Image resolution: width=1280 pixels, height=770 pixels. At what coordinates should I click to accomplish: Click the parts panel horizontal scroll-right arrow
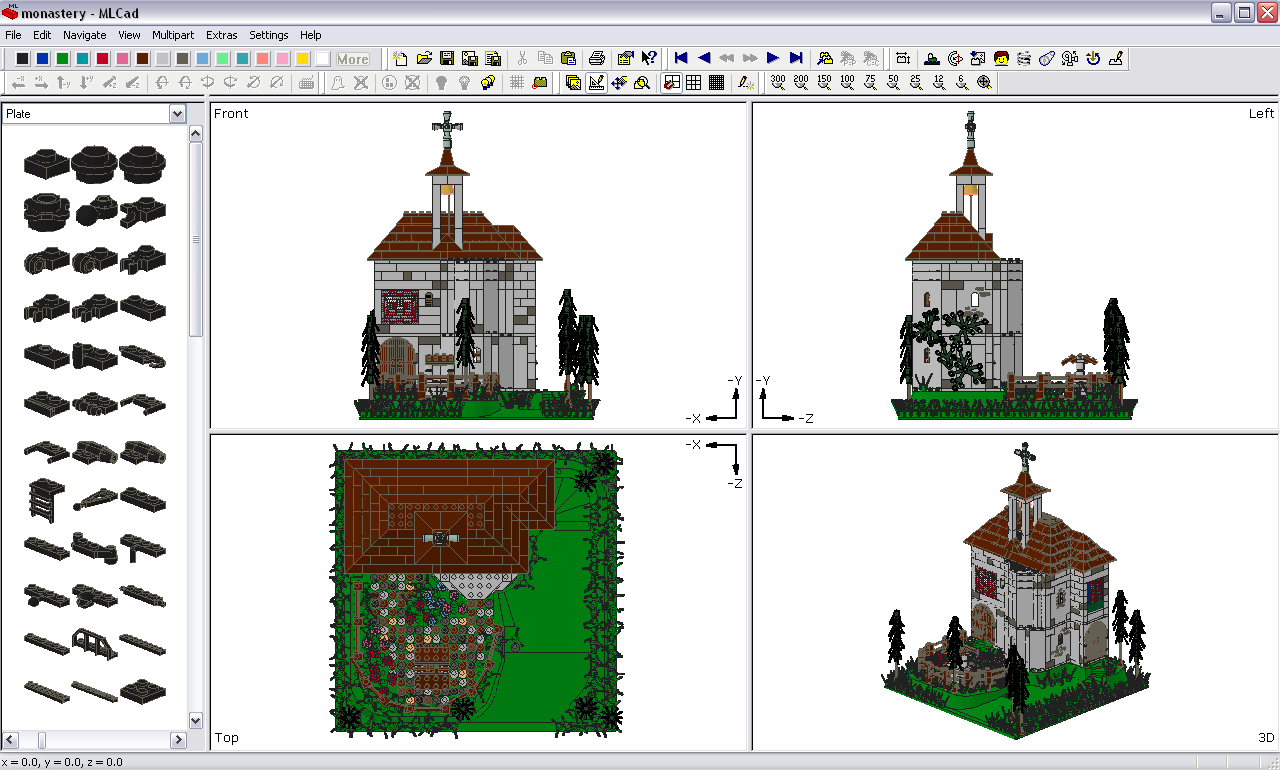[178, 740]
